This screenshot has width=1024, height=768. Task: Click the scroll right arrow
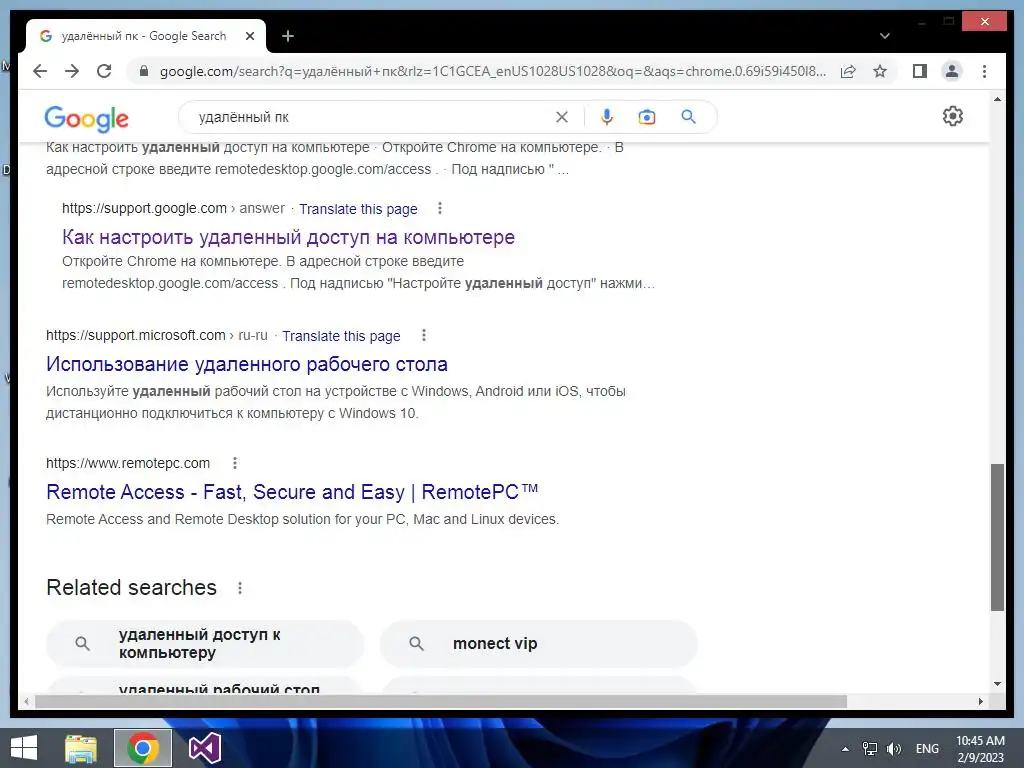pyautogui.click(x=981, y=701)
